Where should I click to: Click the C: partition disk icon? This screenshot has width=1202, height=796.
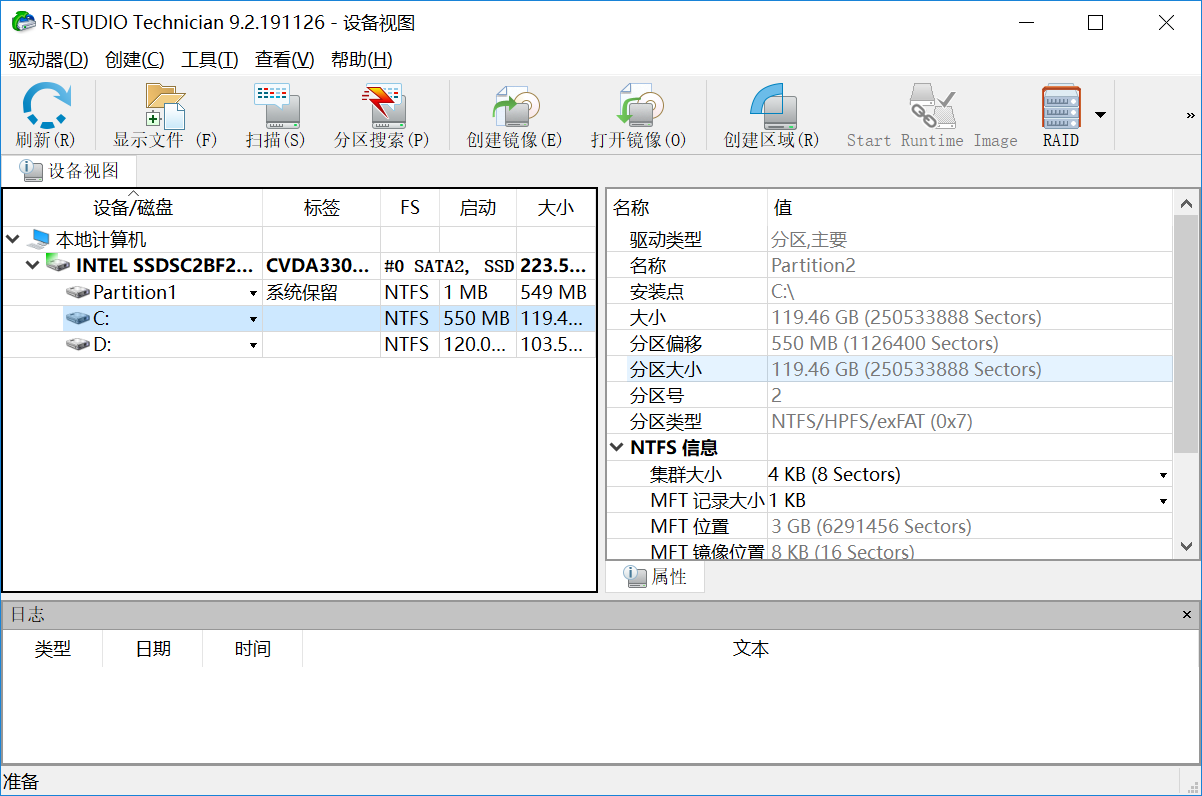[77, 318]
